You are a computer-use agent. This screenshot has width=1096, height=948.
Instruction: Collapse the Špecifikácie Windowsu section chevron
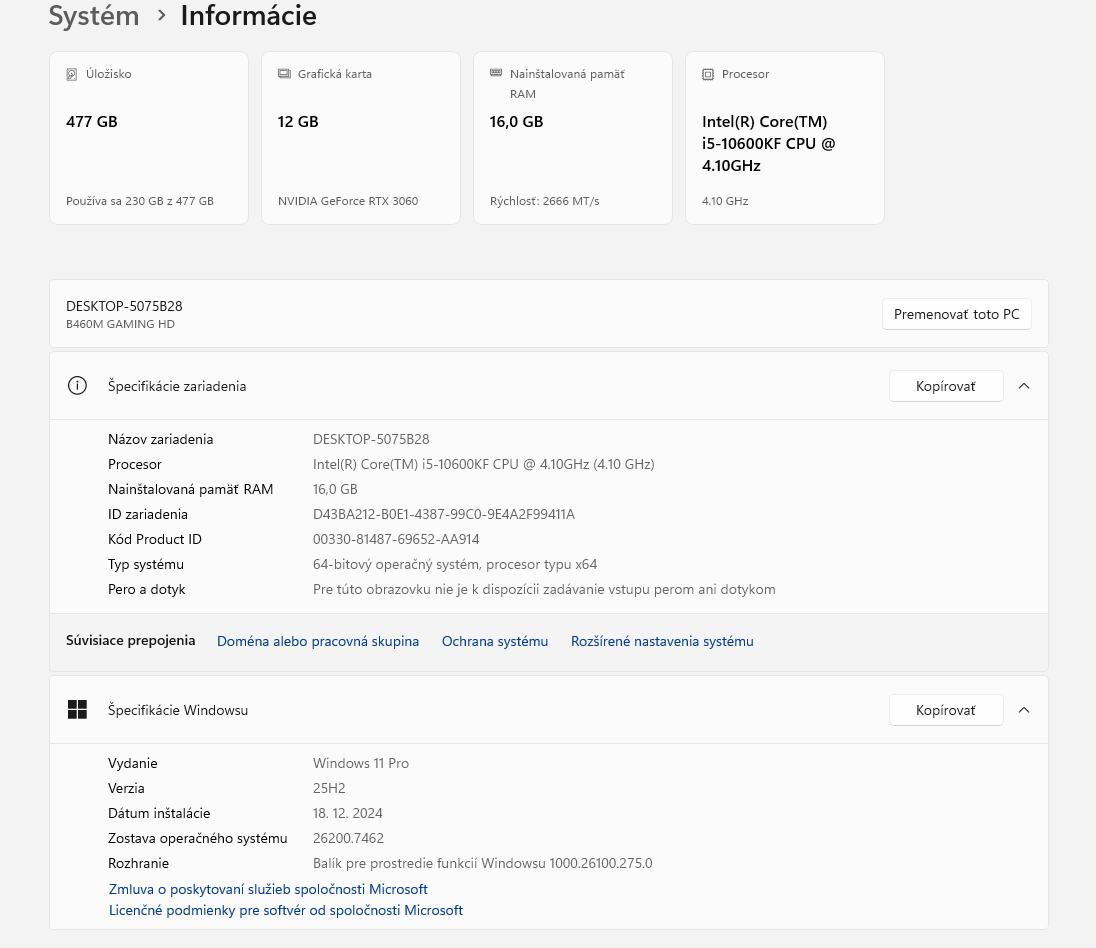pyautogui.click(x=1023, y=710)
